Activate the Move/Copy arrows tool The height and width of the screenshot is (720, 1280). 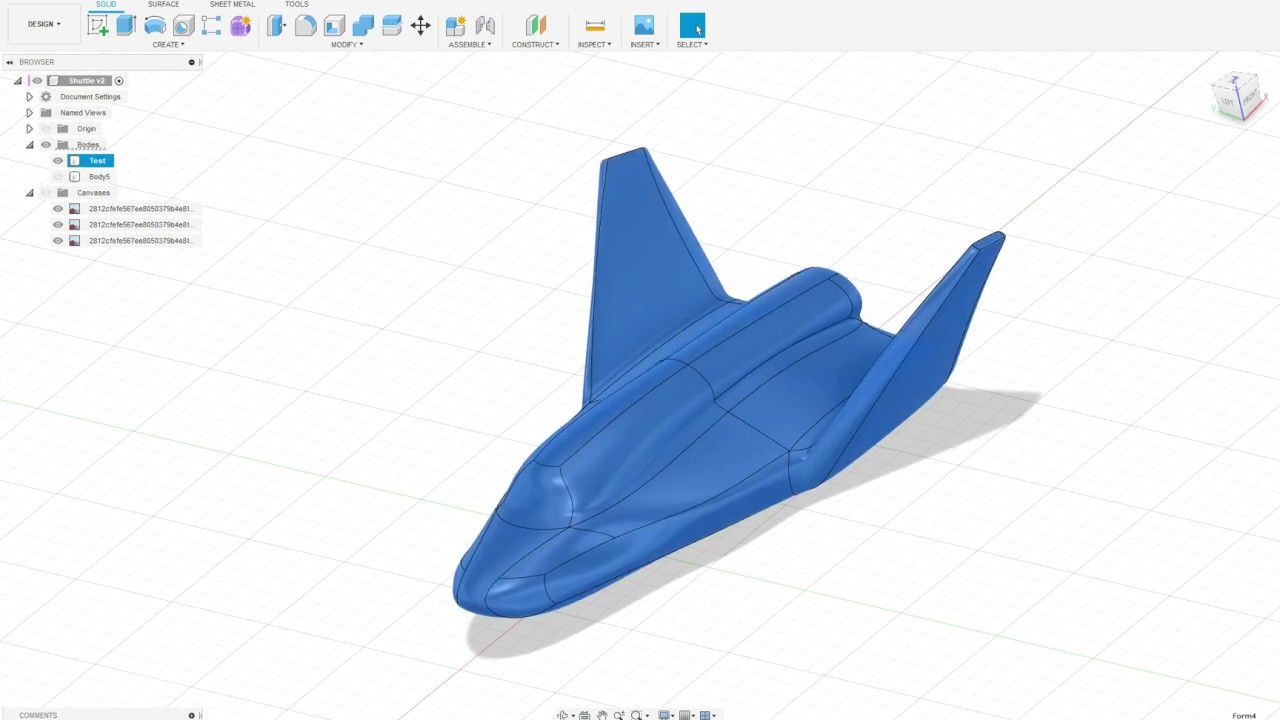pos(420,26)
